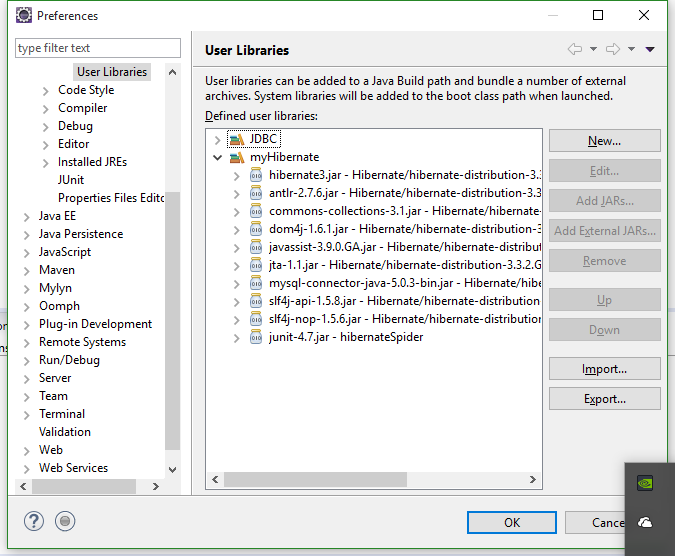
Task: Click the cloud tray icon
Action: tap(645, 522)
